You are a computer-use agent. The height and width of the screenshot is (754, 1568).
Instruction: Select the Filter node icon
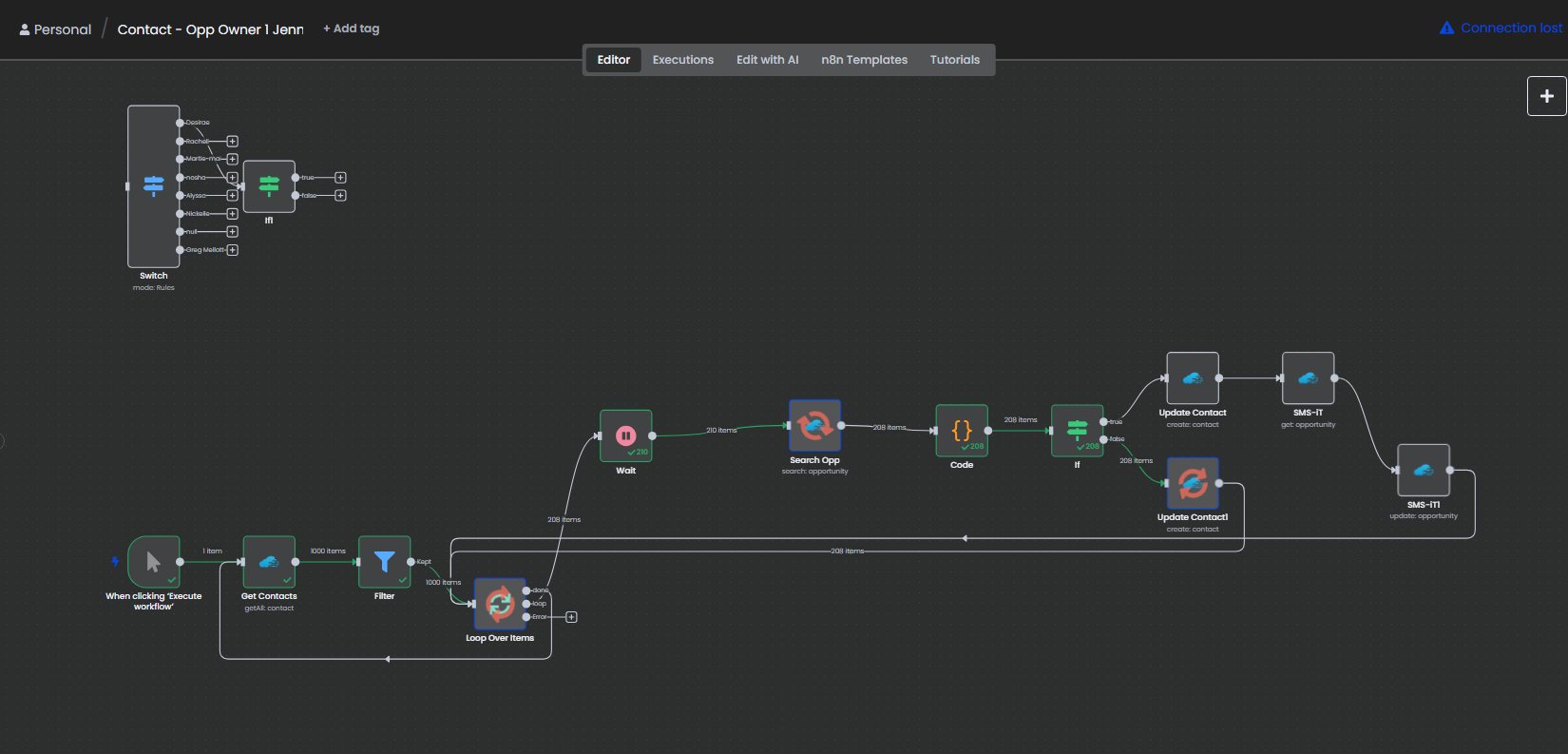pyautogui.click(x=384, y=561)
